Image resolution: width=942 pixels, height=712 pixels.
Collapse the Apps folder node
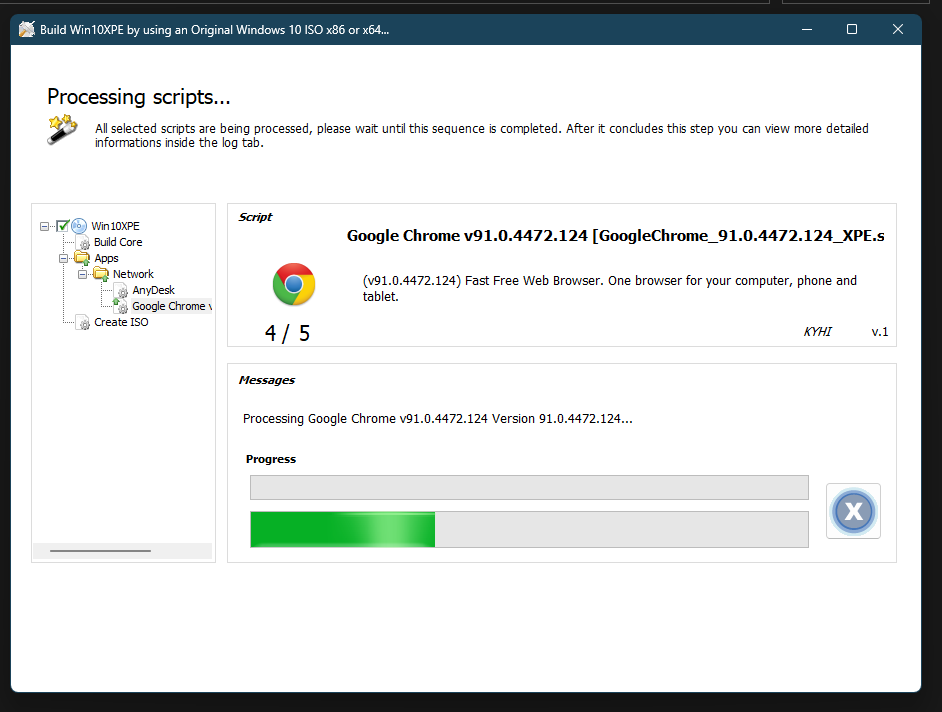pos(63,258)
